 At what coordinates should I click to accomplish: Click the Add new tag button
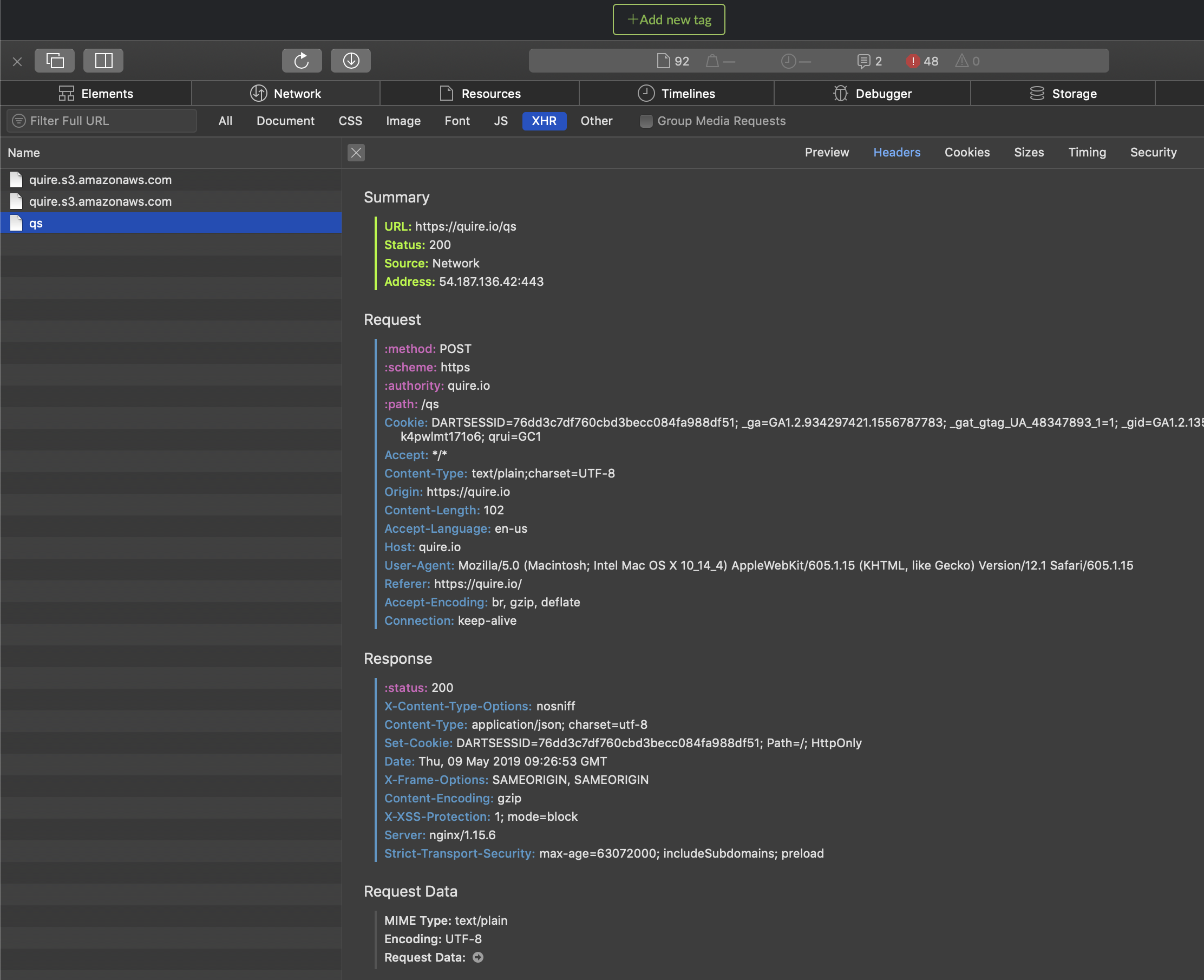669,19
